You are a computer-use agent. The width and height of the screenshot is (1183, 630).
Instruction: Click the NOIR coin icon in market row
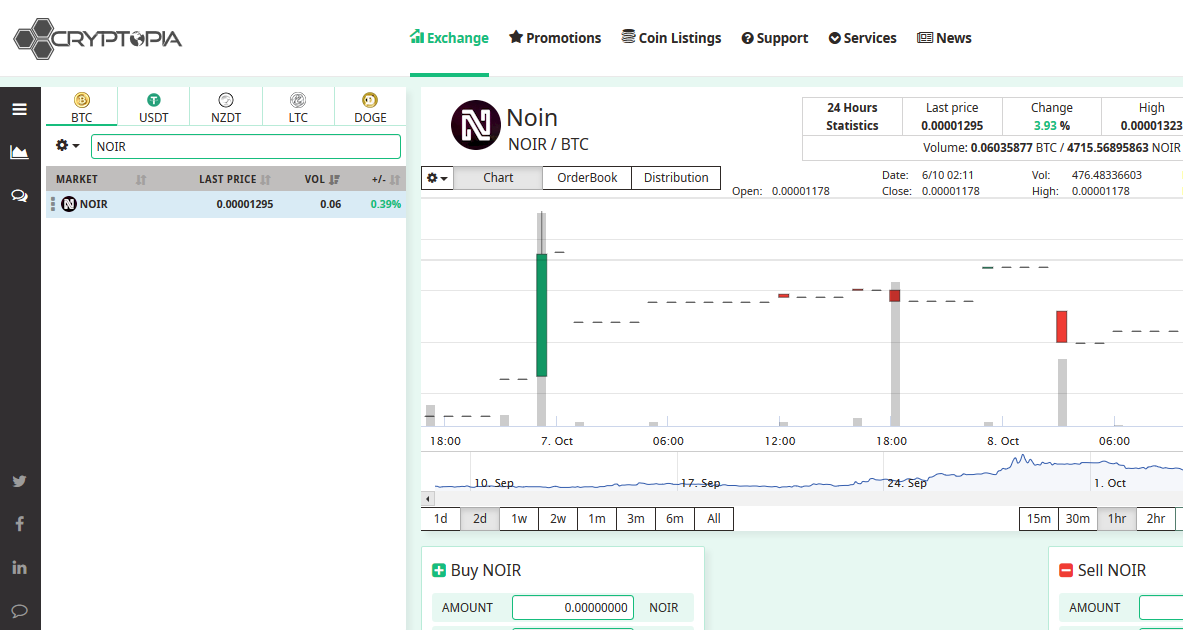click(69, 204)
